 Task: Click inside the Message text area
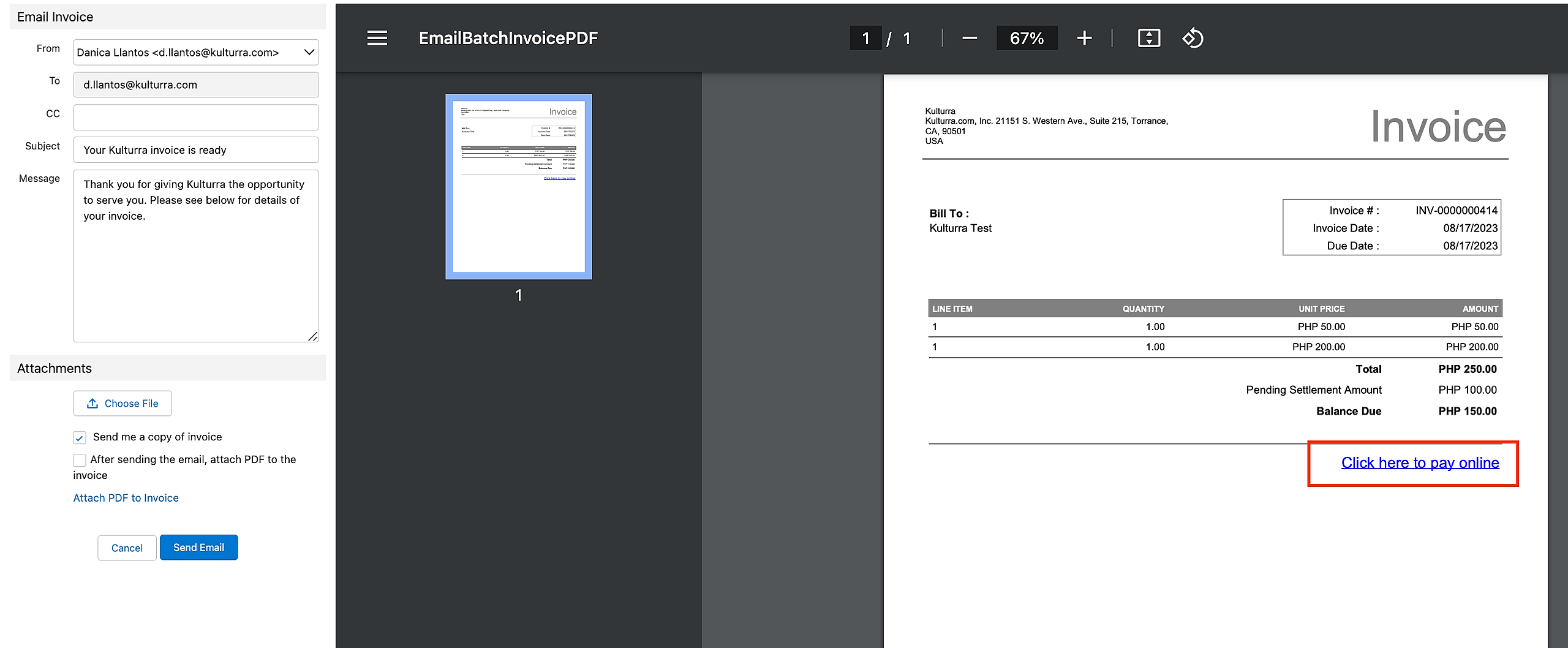pos(196,256)
